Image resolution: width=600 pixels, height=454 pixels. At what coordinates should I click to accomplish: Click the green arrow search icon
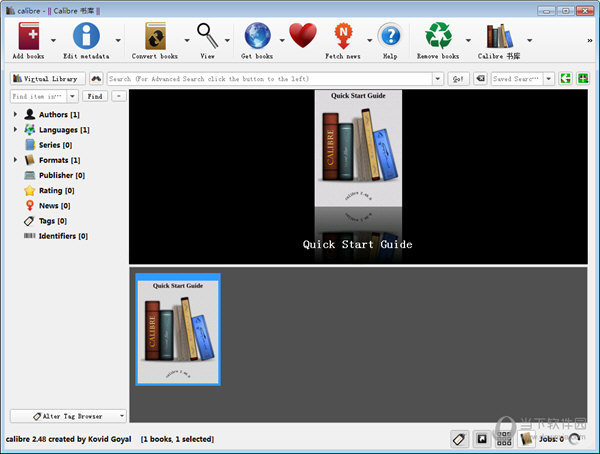click(566, 78)
